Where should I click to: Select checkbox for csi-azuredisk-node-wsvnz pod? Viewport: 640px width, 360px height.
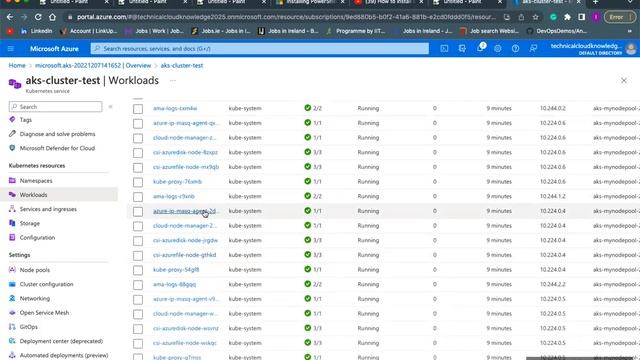pyautogui.click(x=138, y=329)
